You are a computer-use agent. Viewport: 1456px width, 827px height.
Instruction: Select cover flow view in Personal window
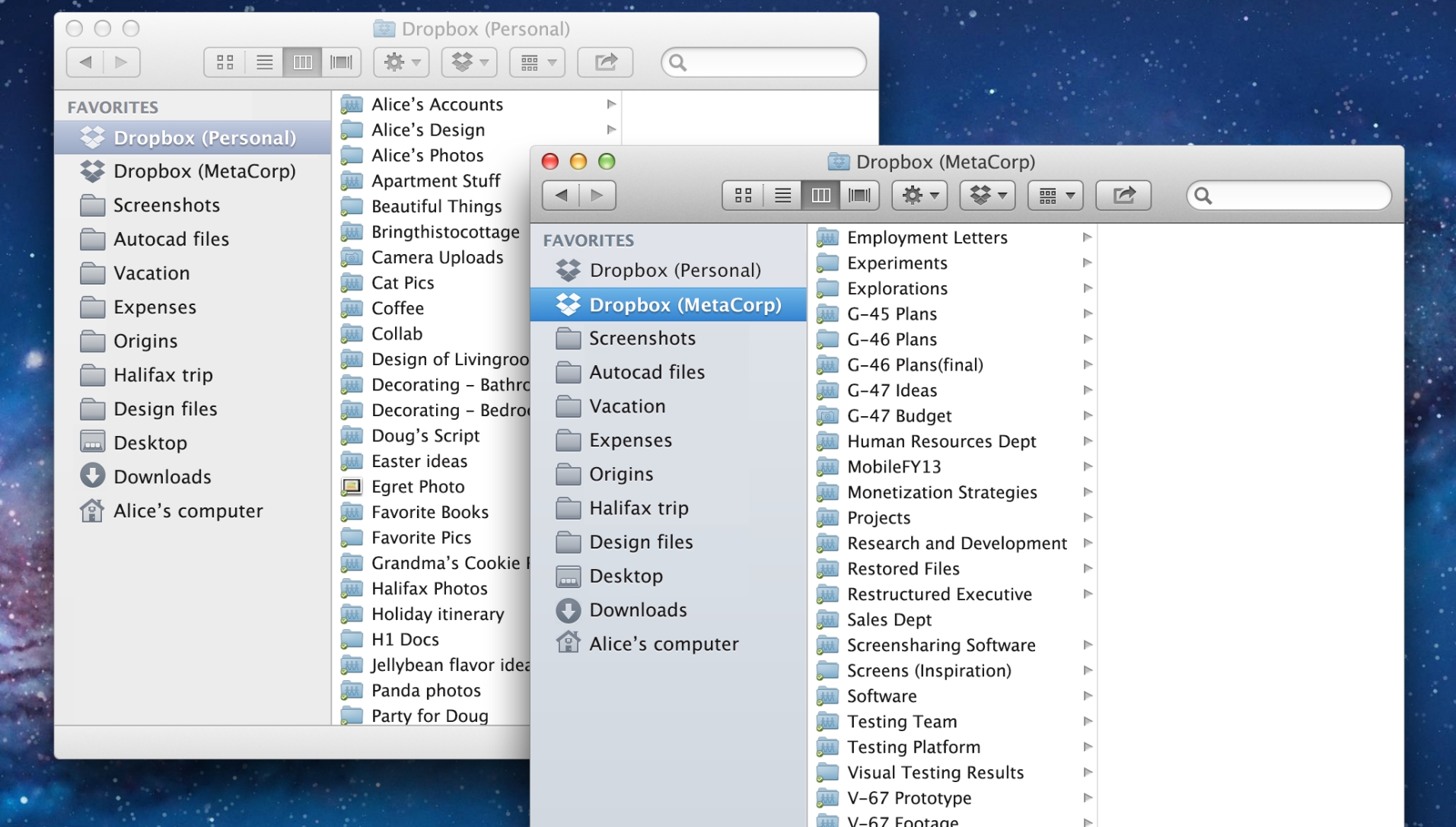[x=341, y=62]
